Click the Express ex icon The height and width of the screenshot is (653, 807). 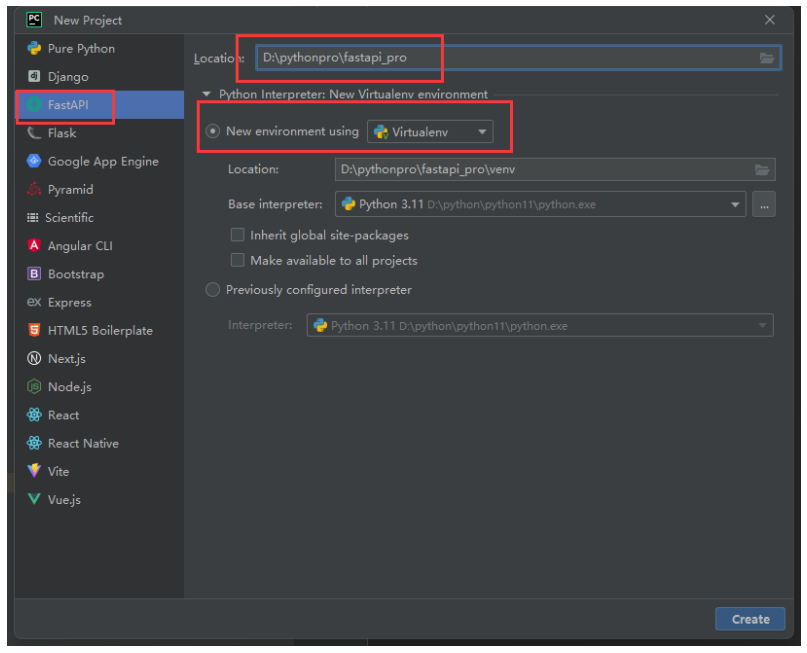coord(34,302)
